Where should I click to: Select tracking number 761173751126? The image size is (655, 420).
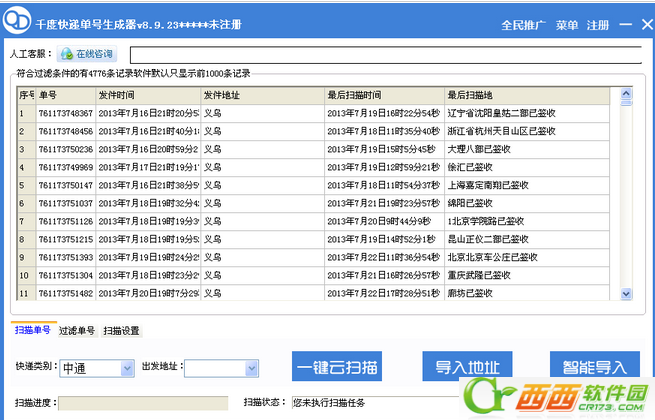(x=66, y=221)
